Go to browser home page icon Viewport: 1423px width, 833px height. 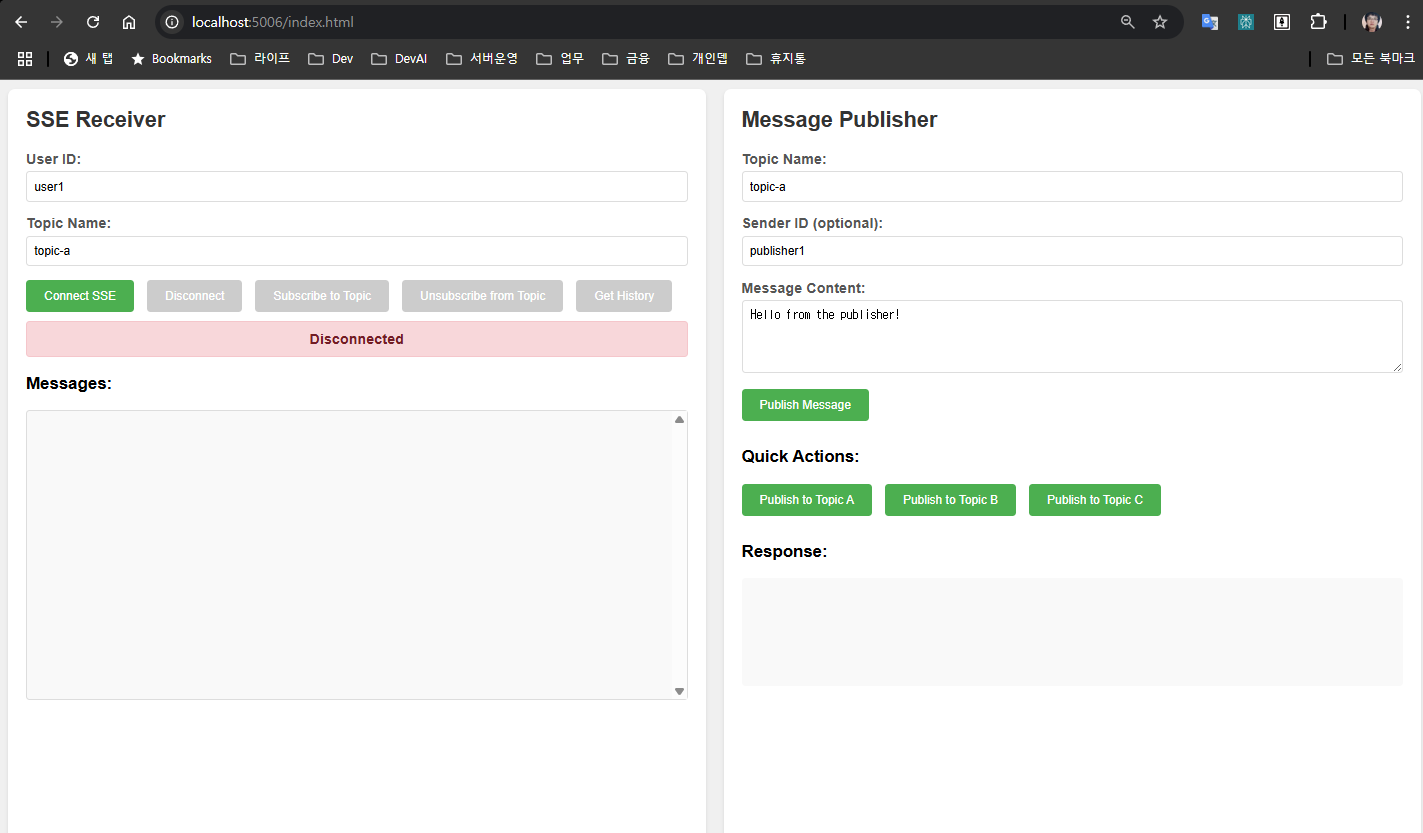tap(129, 22)
